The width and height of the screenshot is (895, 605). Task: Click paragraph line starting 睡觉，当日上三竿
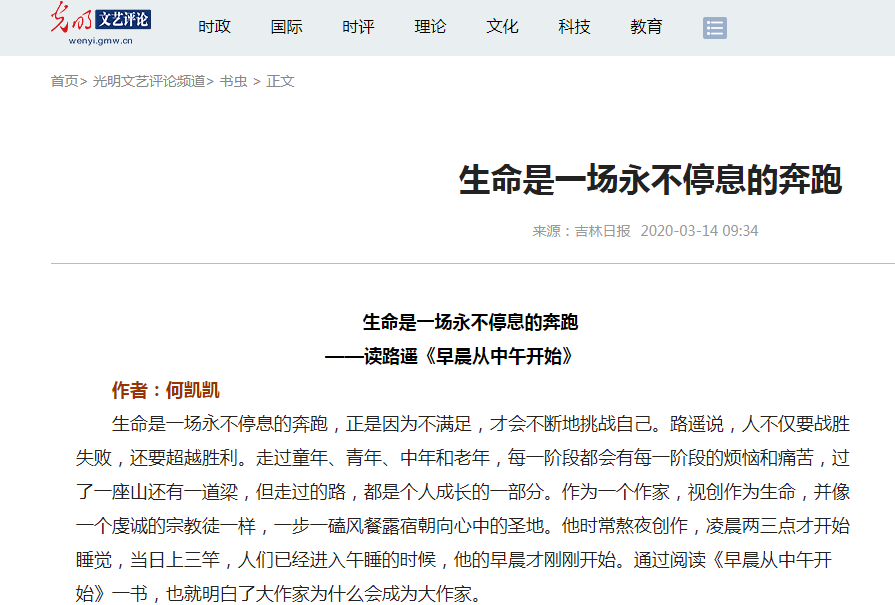point(454,559)
